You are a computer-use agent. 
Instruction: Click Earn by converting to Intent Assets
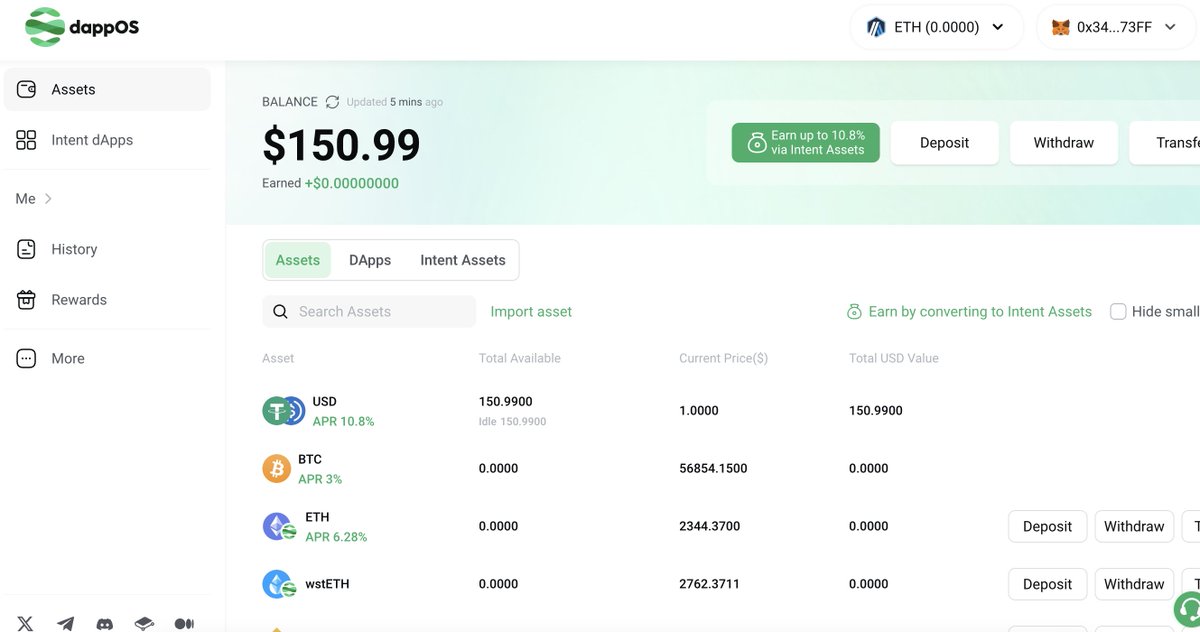[x=980, y=311]
